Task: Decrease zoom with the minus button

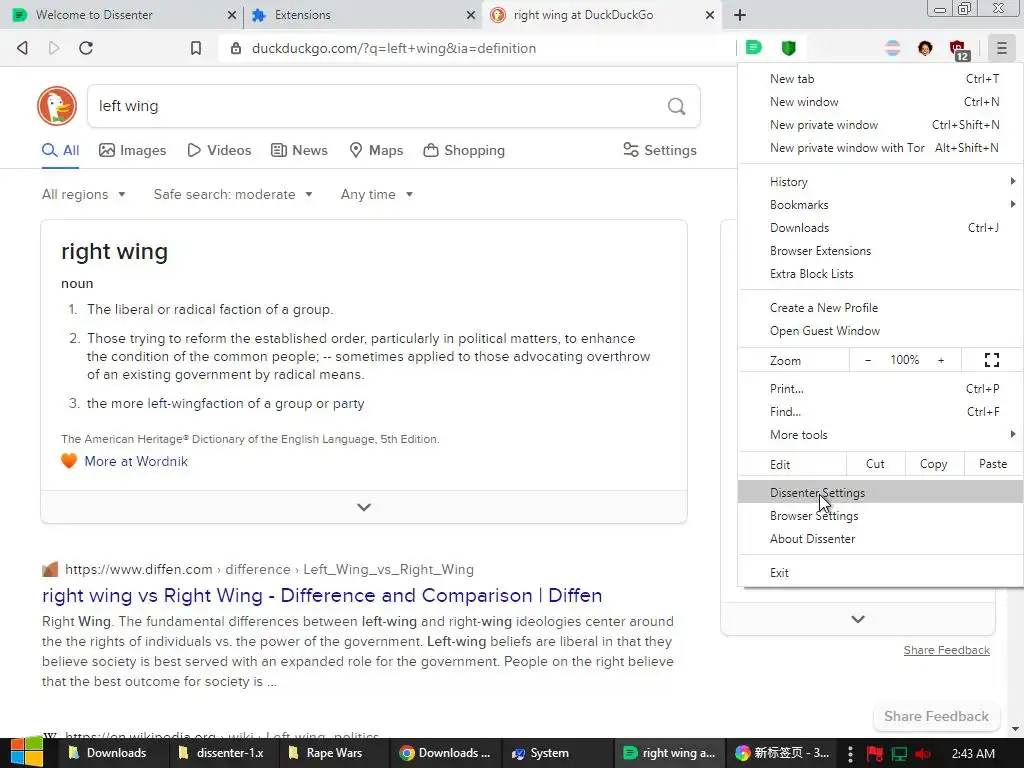Action: pos(868,360)
